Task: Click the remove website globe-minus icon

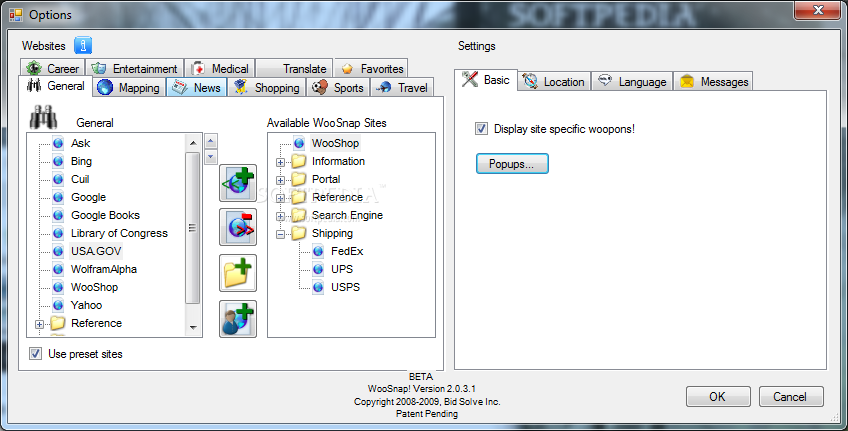Action: click(238, 228)
